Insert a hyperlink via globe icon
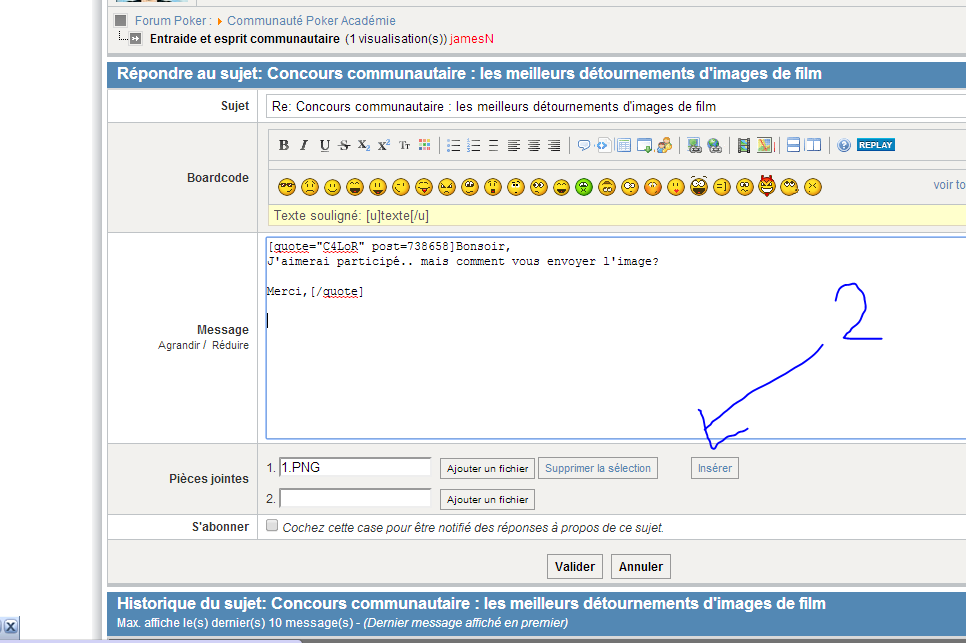Viewport: 966px width, 643px height. point(715,145)
